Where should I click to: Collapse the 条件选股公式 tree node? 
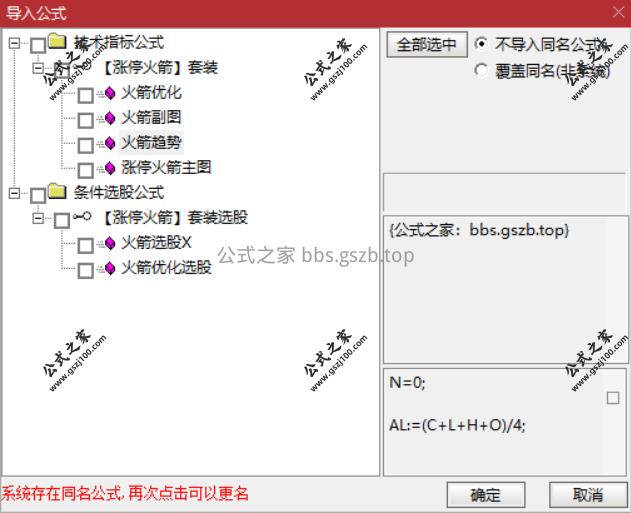(x=14, y=194)
